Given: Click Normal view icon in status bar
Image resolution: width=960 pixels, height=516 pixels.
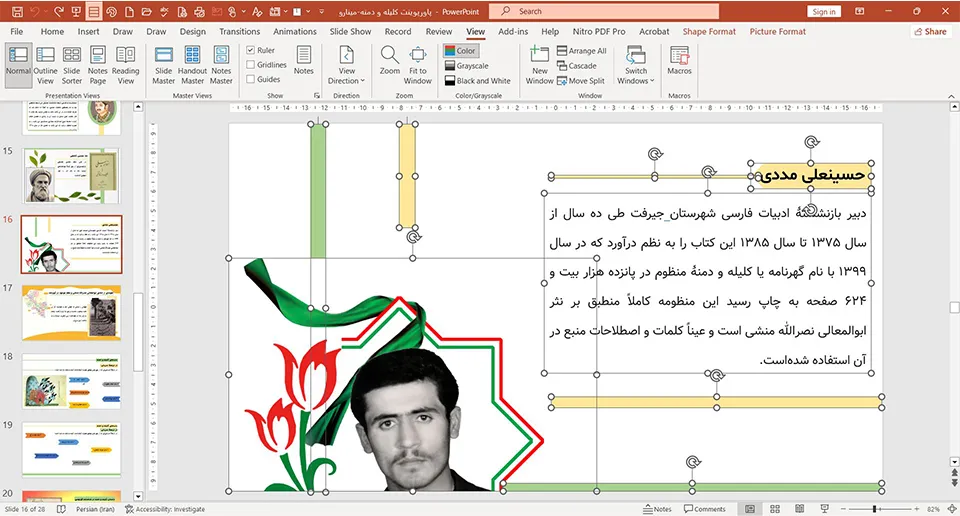Looking at the screenshot, I should tap(749, 509).
